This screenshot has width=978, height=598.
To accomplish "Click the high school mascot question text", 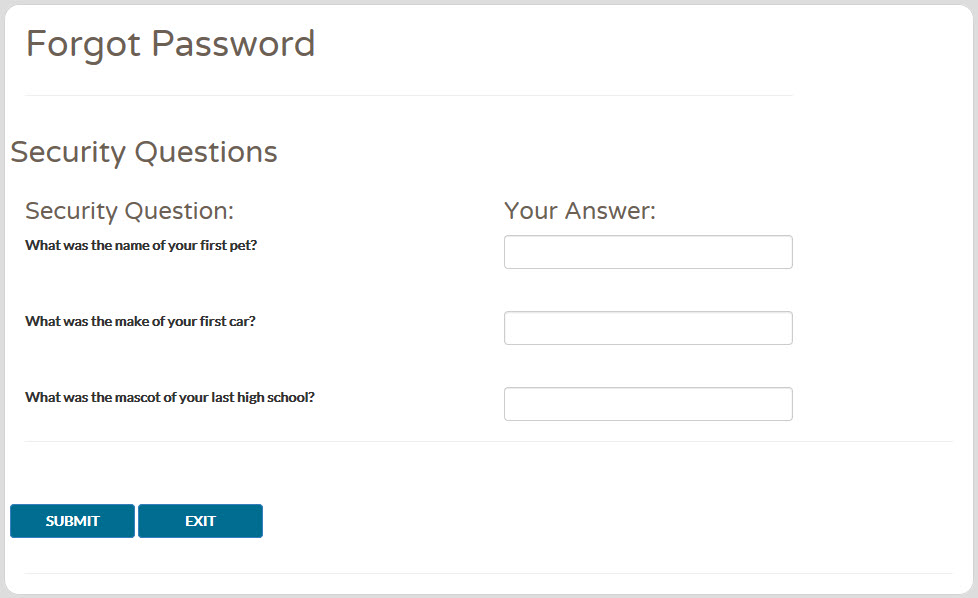I will click(170, 397).
